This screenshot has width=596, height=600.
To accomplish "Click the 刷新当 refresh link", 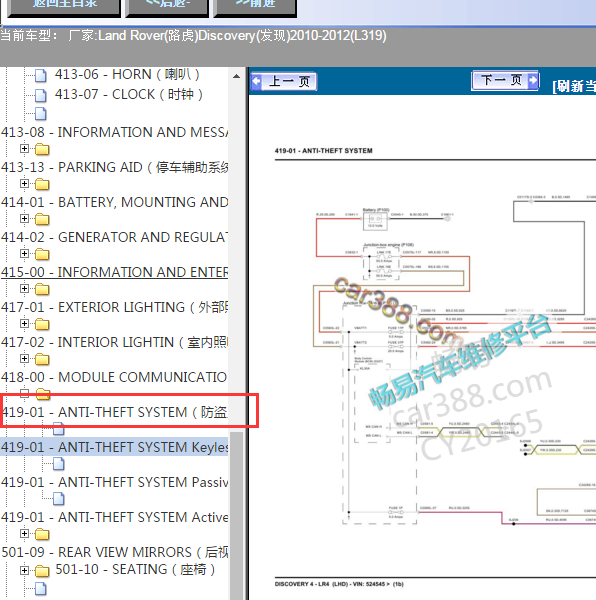I will [x=574, y=86].
